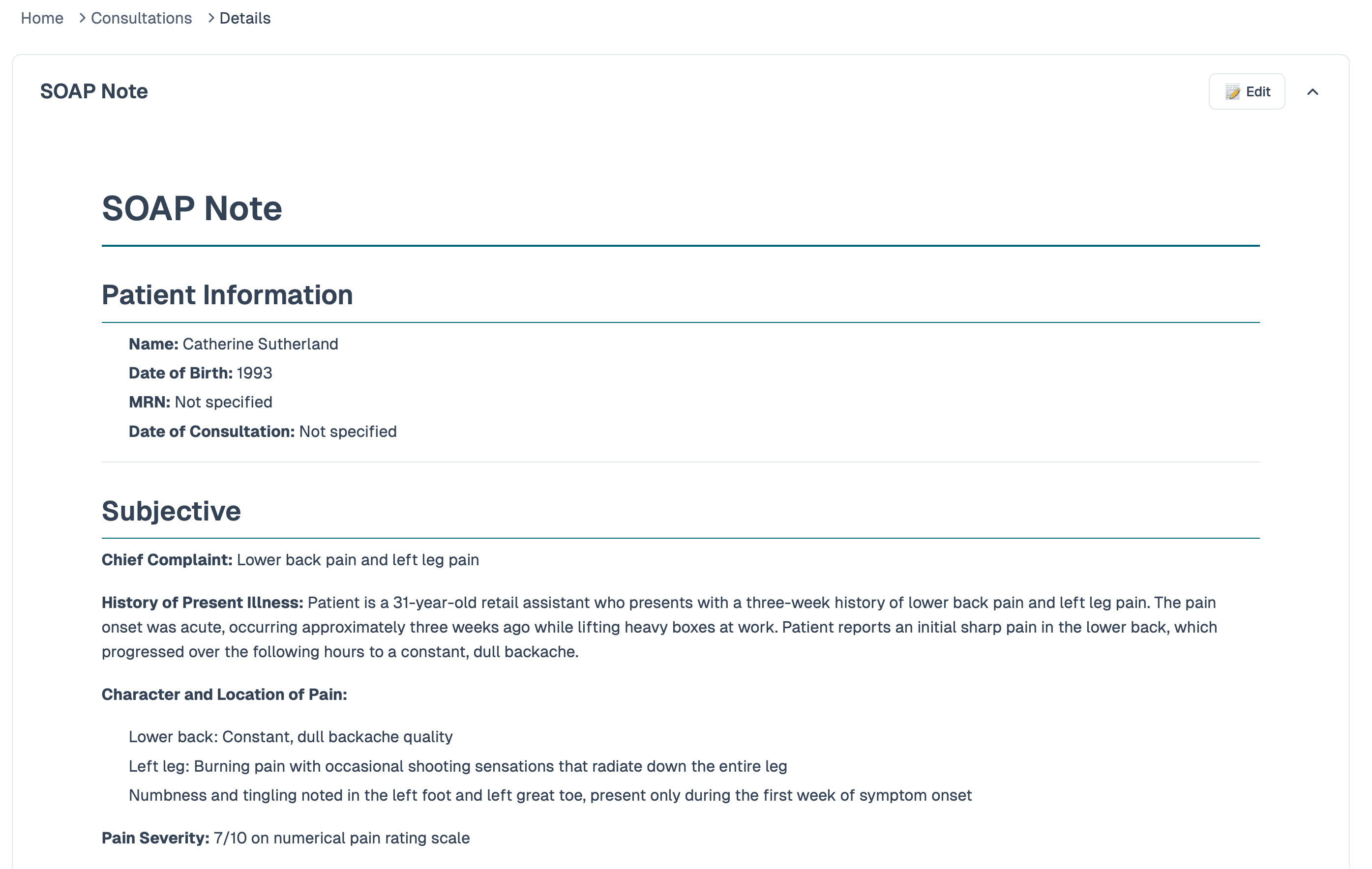
Task: Click the Date of Birth 1993 entry
Action: [200, 373]
